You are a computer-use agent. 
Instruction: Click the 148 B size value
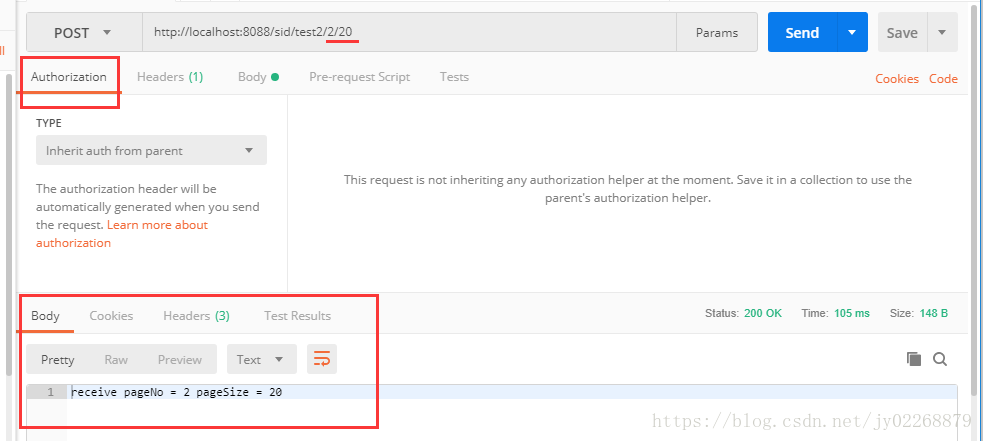tap(933, 313)
